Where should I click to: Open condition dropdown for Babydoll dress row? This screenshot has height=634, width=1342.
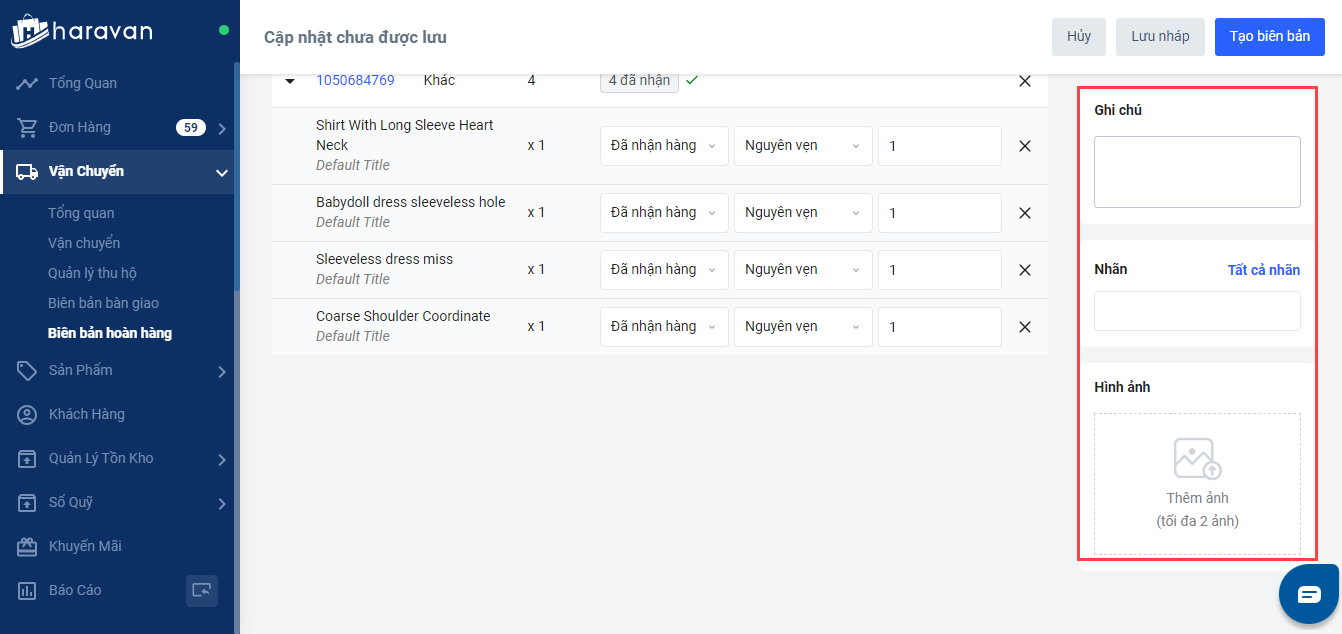coord(802,213)
